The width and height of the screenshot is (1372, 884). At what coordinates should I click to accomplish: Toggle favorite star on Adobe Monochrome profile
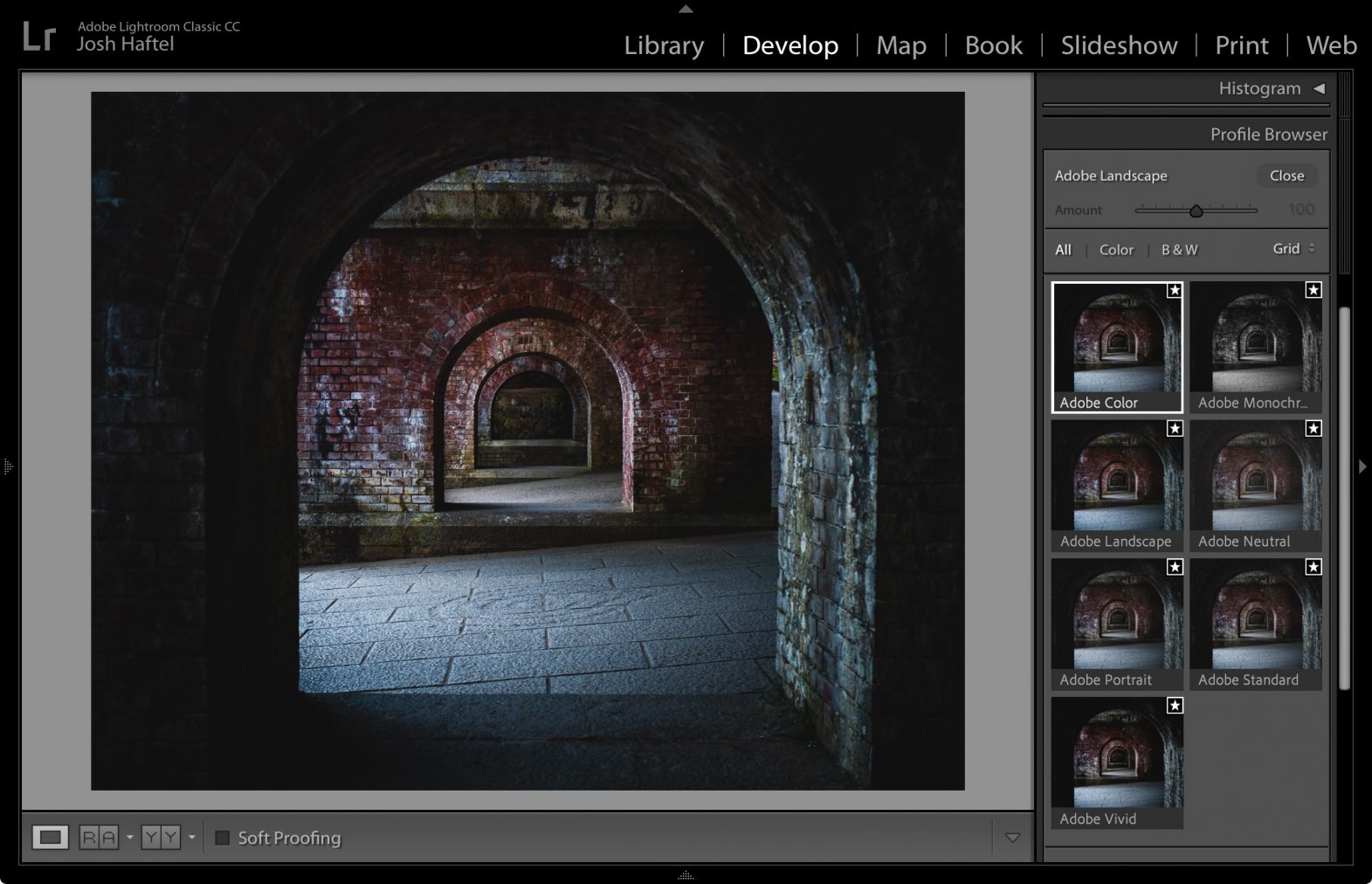pos(1313,290)
